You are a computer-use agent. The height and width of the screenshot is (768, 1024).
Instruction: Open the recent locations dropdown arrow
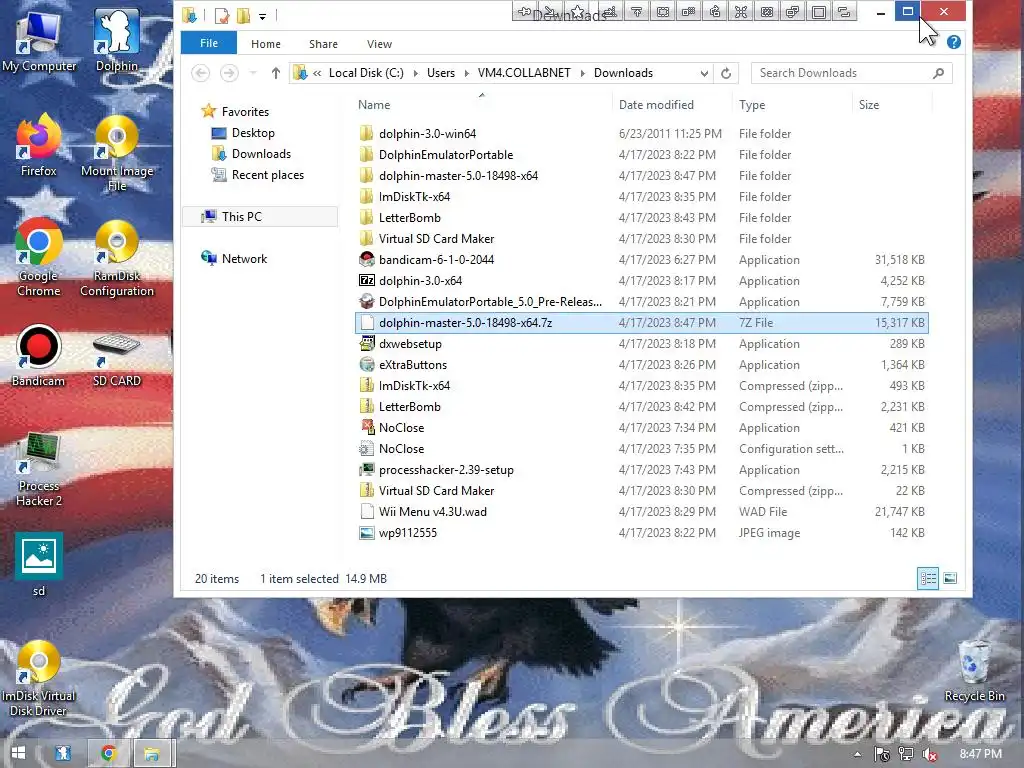coord(253,73)
